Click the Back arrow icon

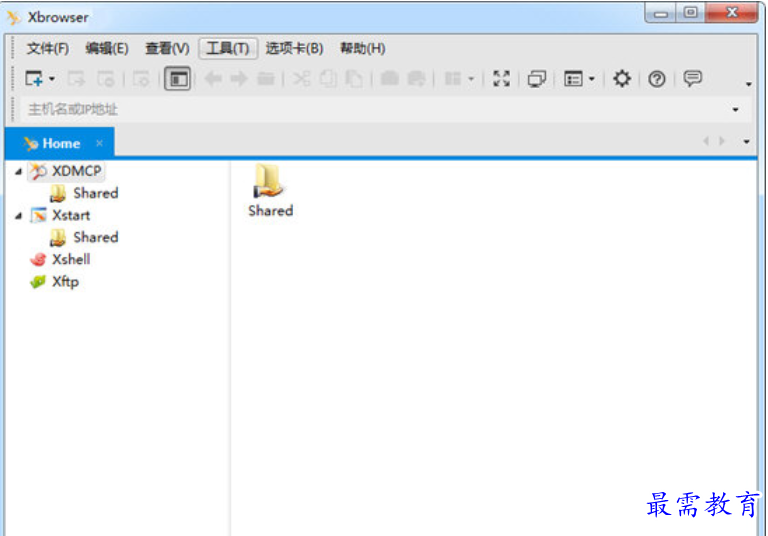point(213,78)
